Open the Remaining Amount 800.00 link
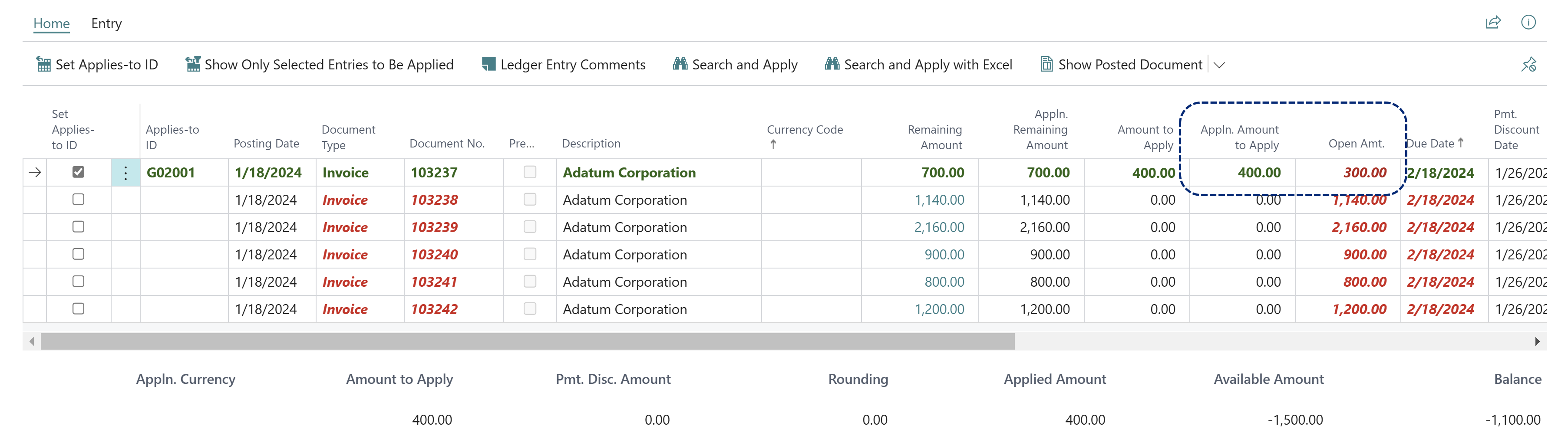This screenshot has width=1568, height=439. (x=945, y=282)
